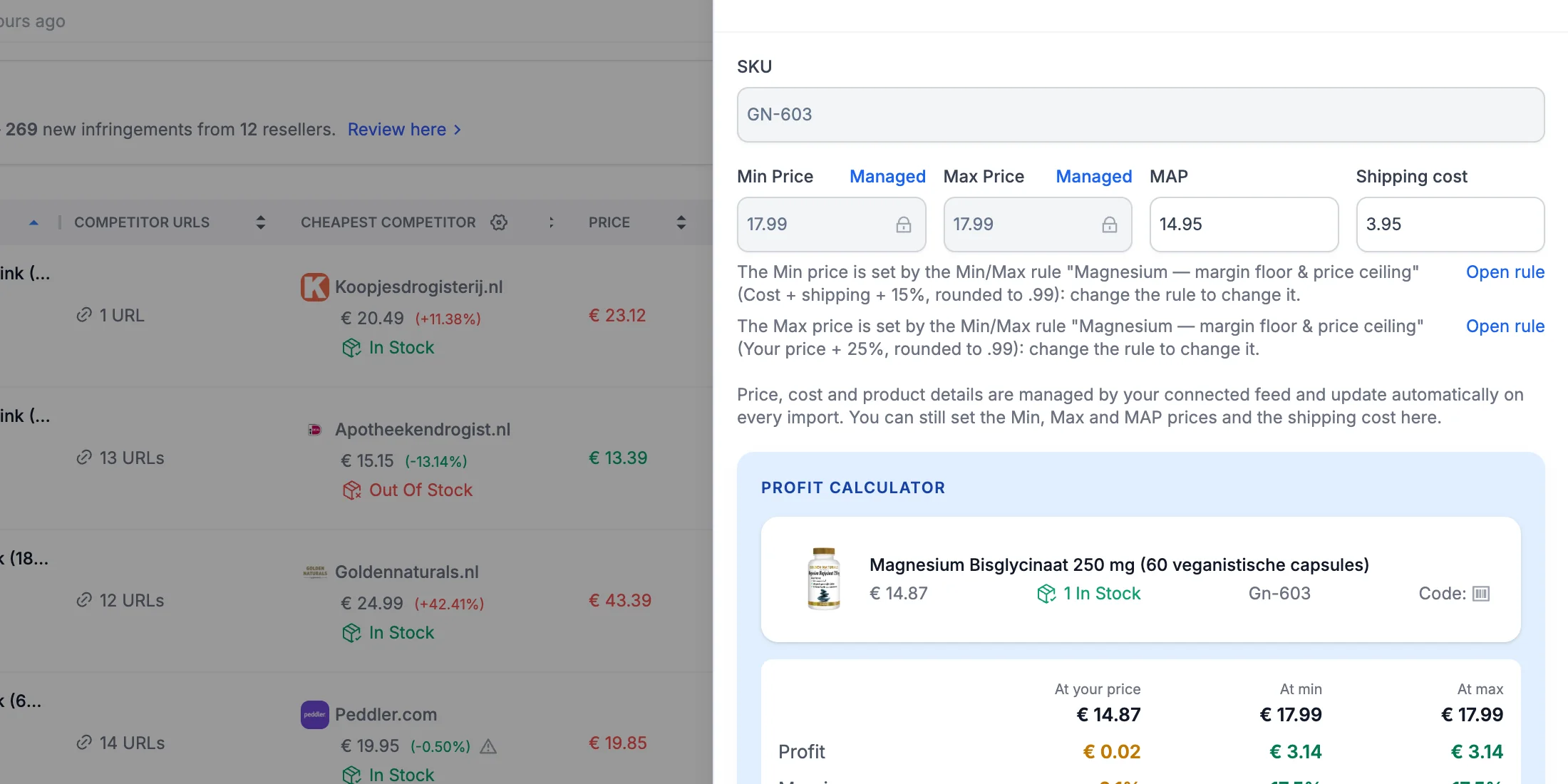Image resolution: width=1568 pixels, height=784 pixels.
Task: Click the warning triangle next to Peddler price
Action: [x=488, y=746]
